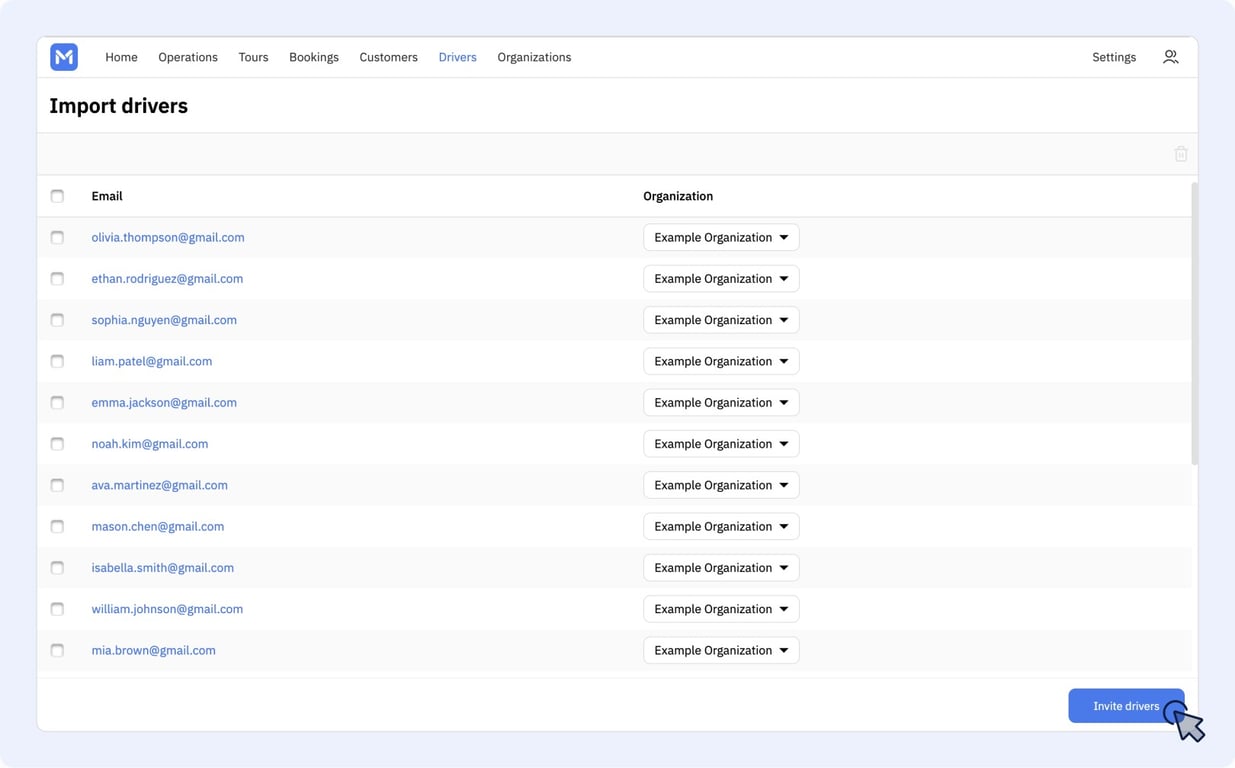Click the Email column header
The height and width of the screenshot is (768, 1235).
pos(107,196)
